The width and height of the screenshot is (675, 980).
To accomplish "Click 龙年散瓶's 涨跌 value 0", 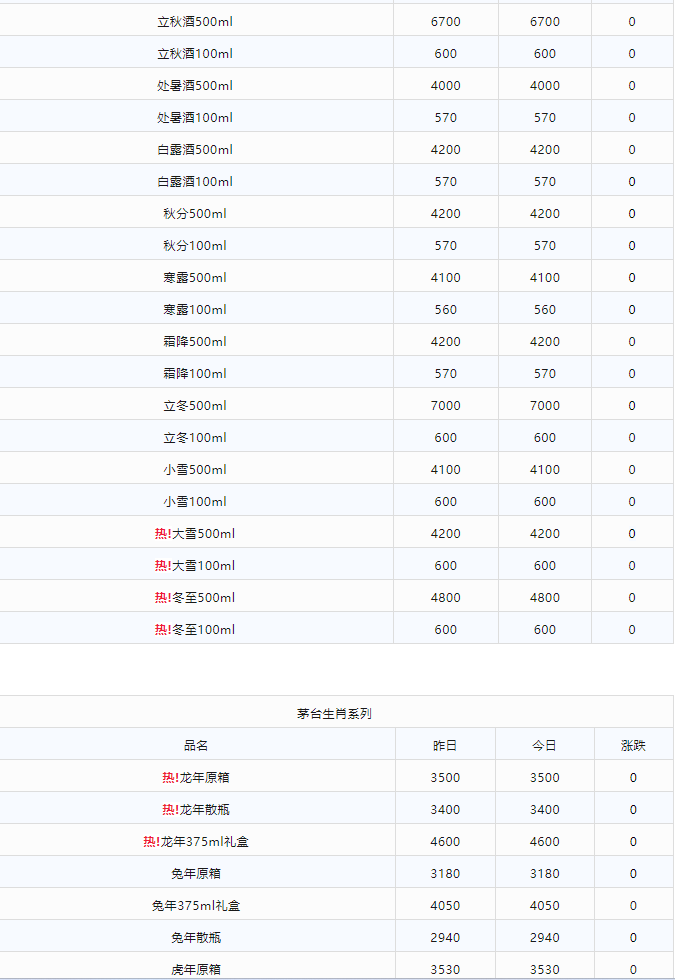I will point(633,809).
